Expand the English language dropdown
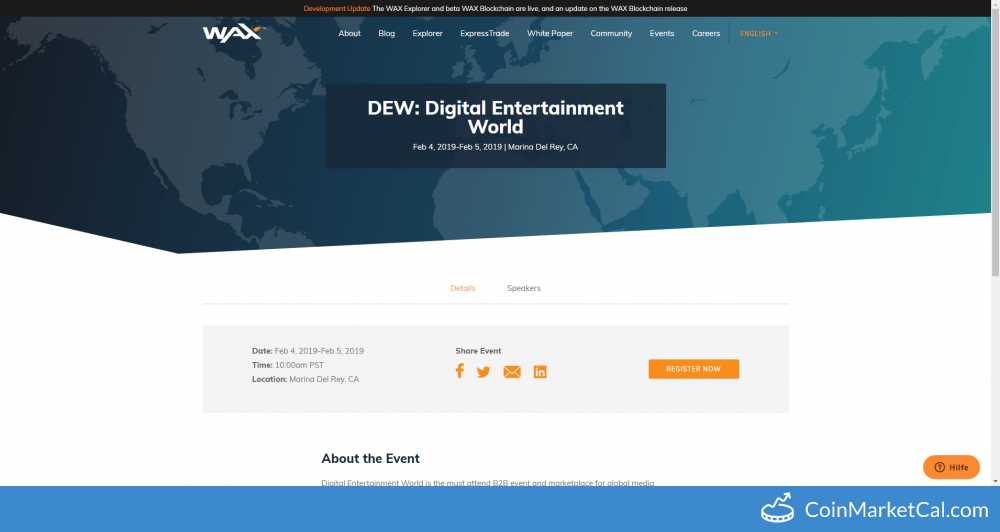 pos(758,33)
